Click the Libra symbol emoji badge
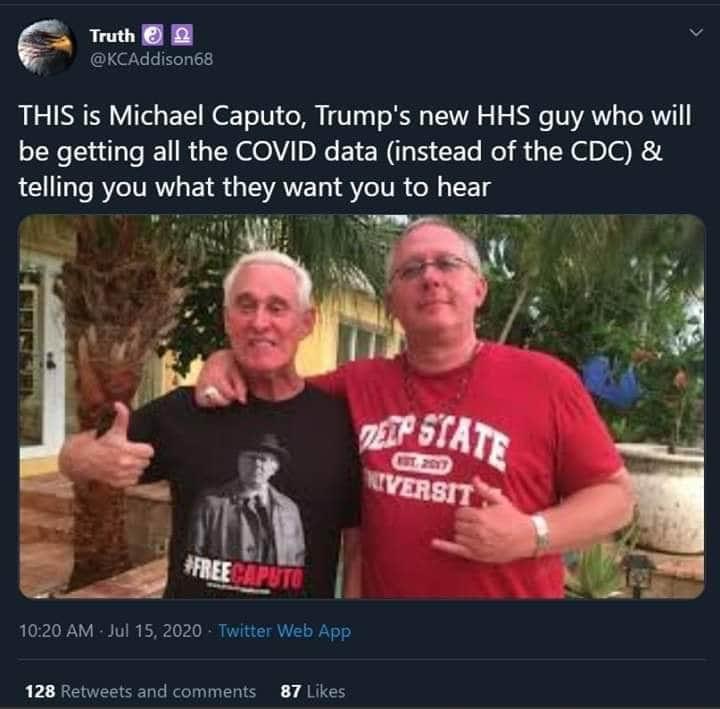720x709 pixels. [x=182, y=35]
